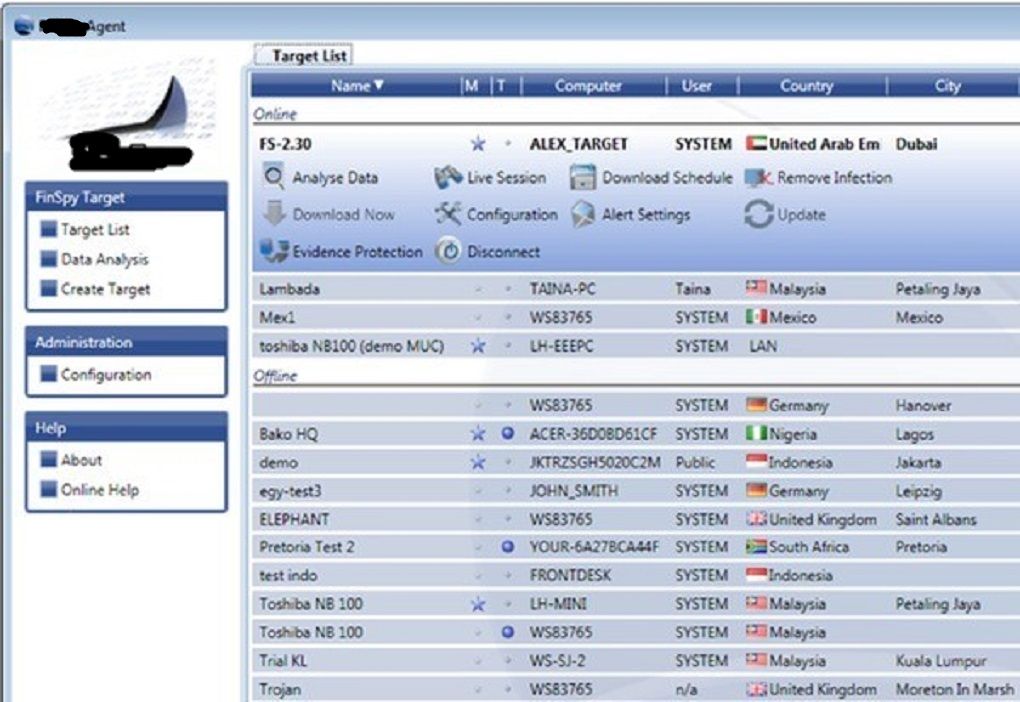
Task: Click the Evidence Protection button label
Action: [357, 252]
